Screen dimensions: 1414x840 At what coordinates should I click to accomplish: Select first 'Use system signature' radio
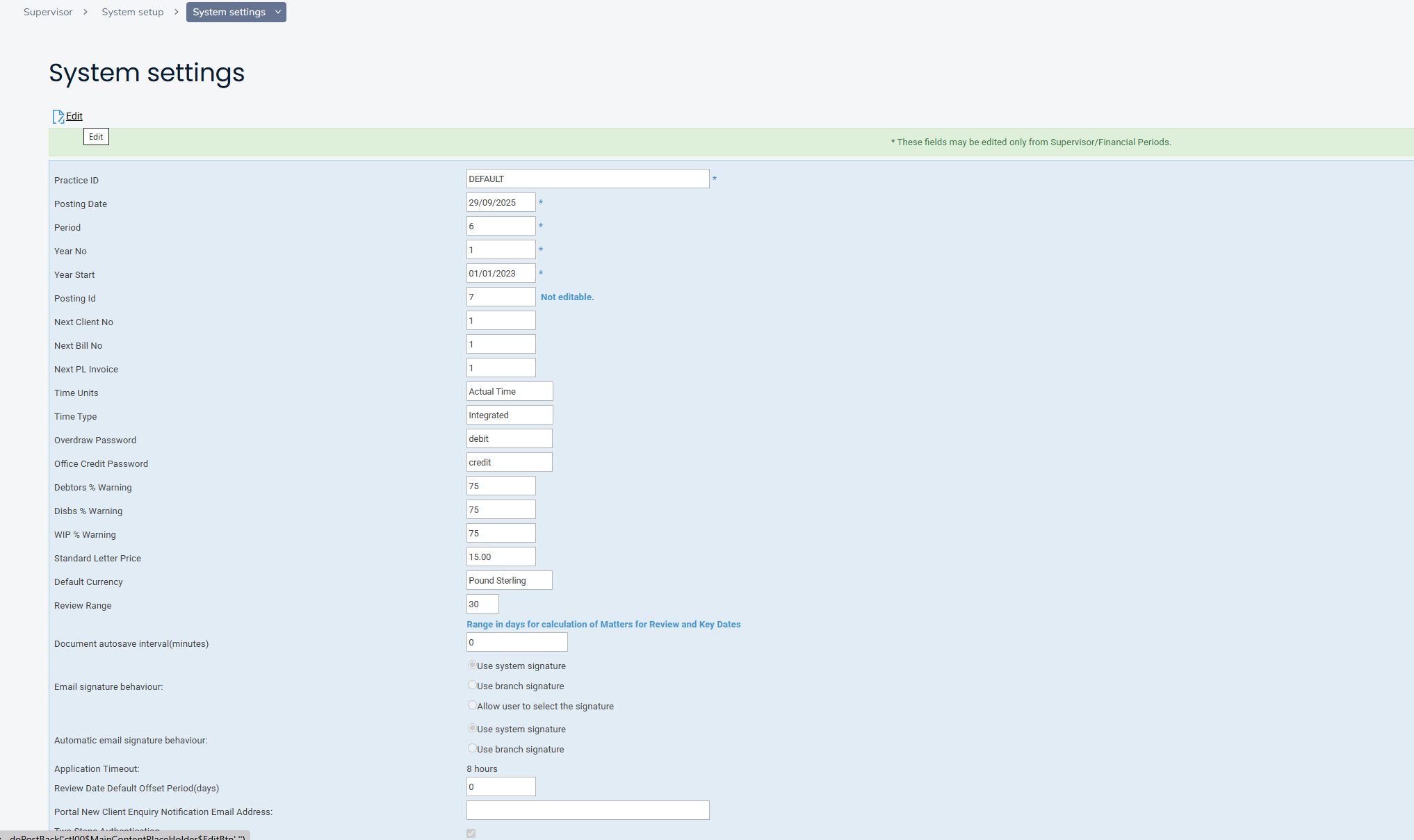click(472, 665)
